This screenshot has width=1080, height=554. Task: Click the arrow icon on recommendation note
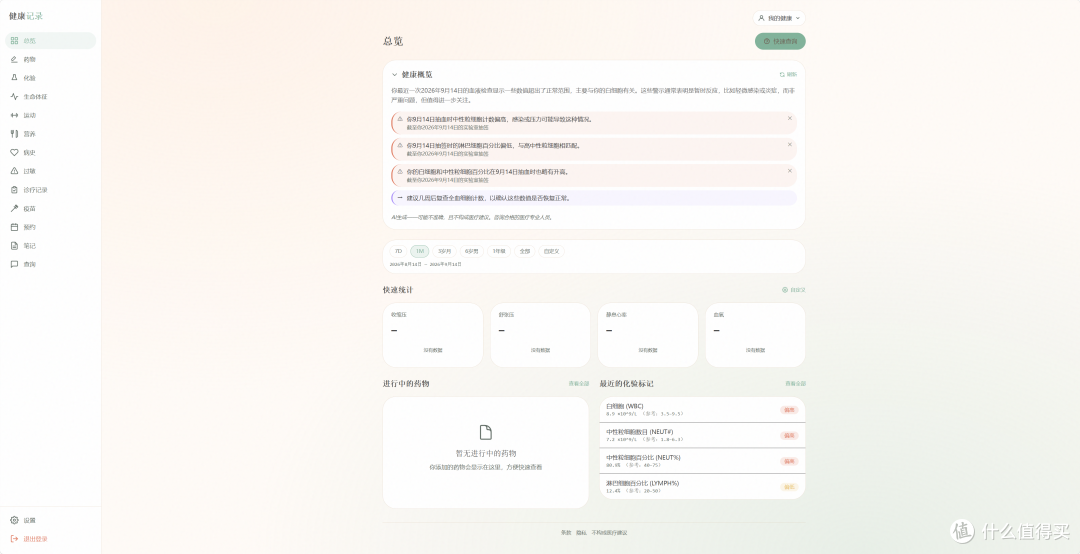(x=399, y=198)
